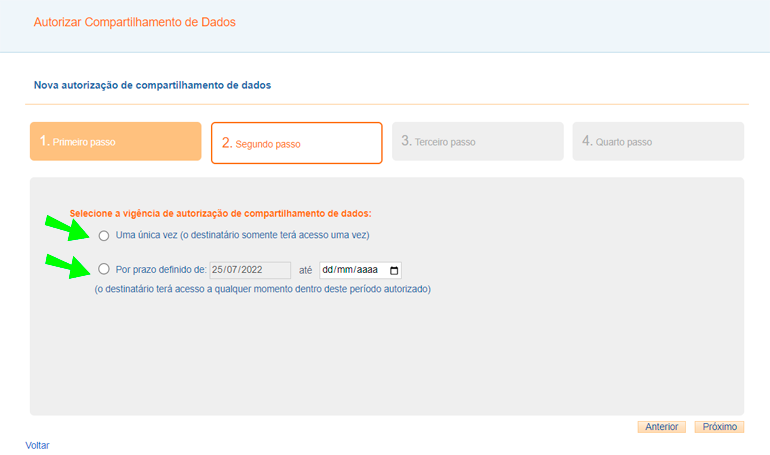Choose the "Por prazo definido de" radio option
The height and width of the screenshot is (455, 770).
click(x=104, y=270)
